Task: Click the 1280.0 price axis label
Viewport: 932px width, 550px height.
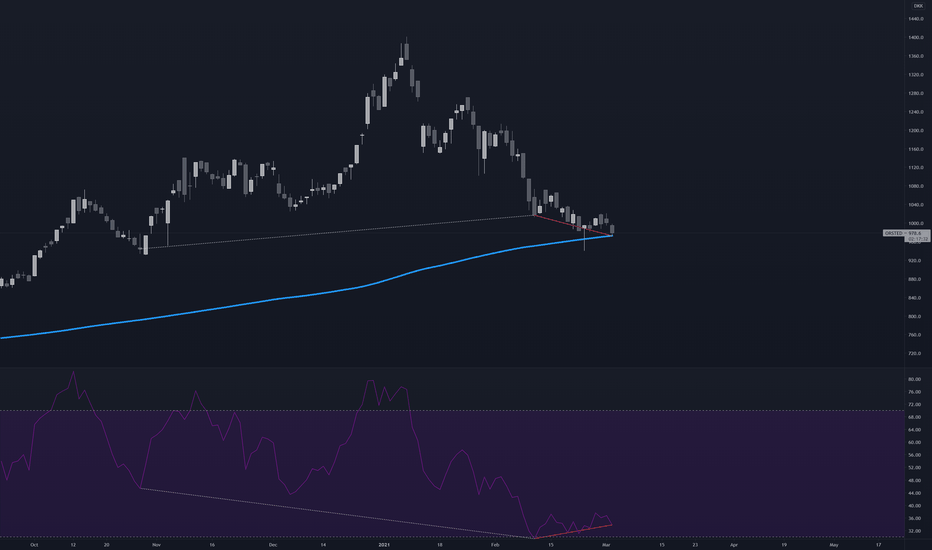Action: [x=915, y=93]
